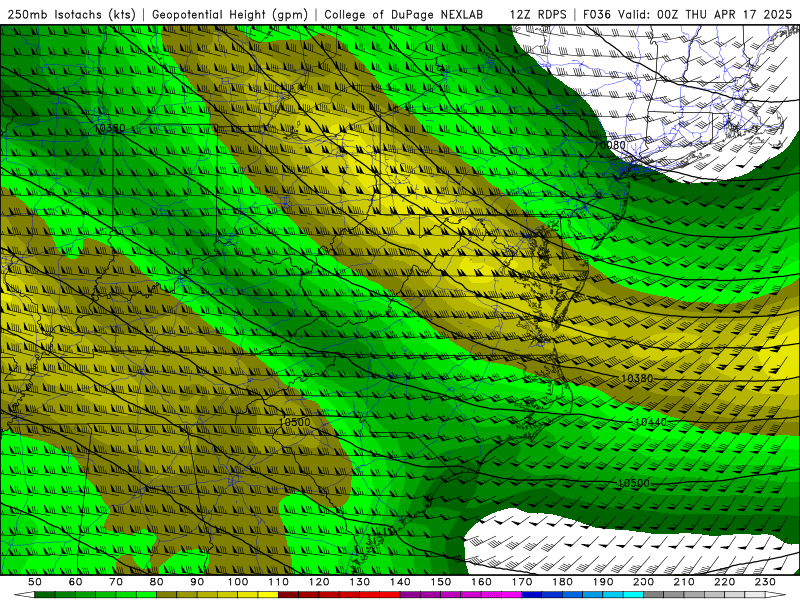
Task: Click the dark blue swatch just right of 170
Action: pos(532,595)
